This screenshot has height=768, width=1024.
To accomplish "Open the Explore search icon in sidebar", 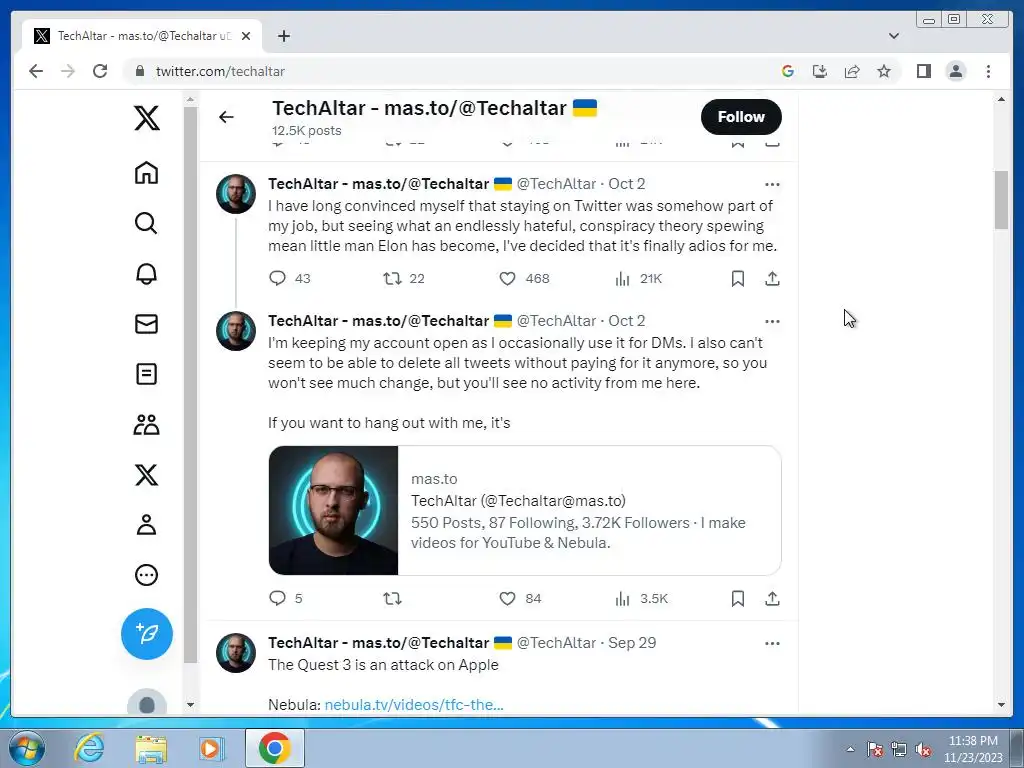I will coord(146,223).
